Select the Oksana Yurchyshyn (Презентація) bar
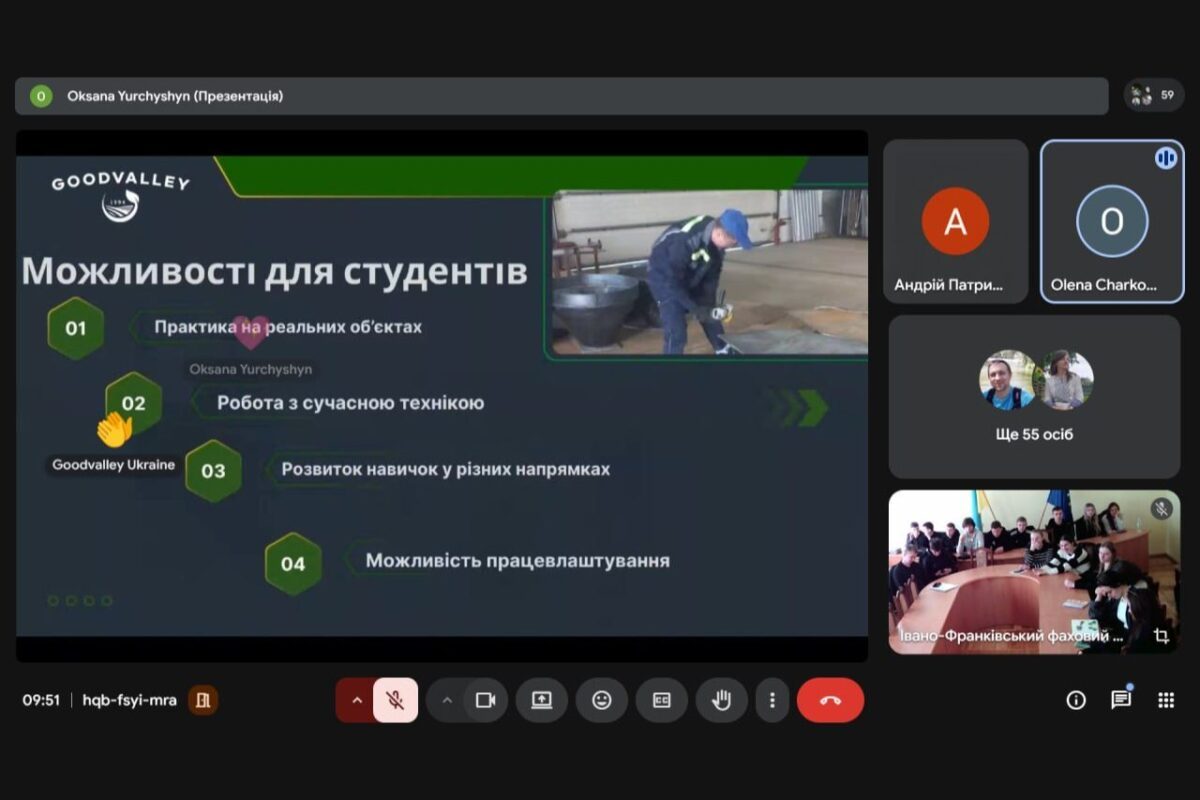 561,96
